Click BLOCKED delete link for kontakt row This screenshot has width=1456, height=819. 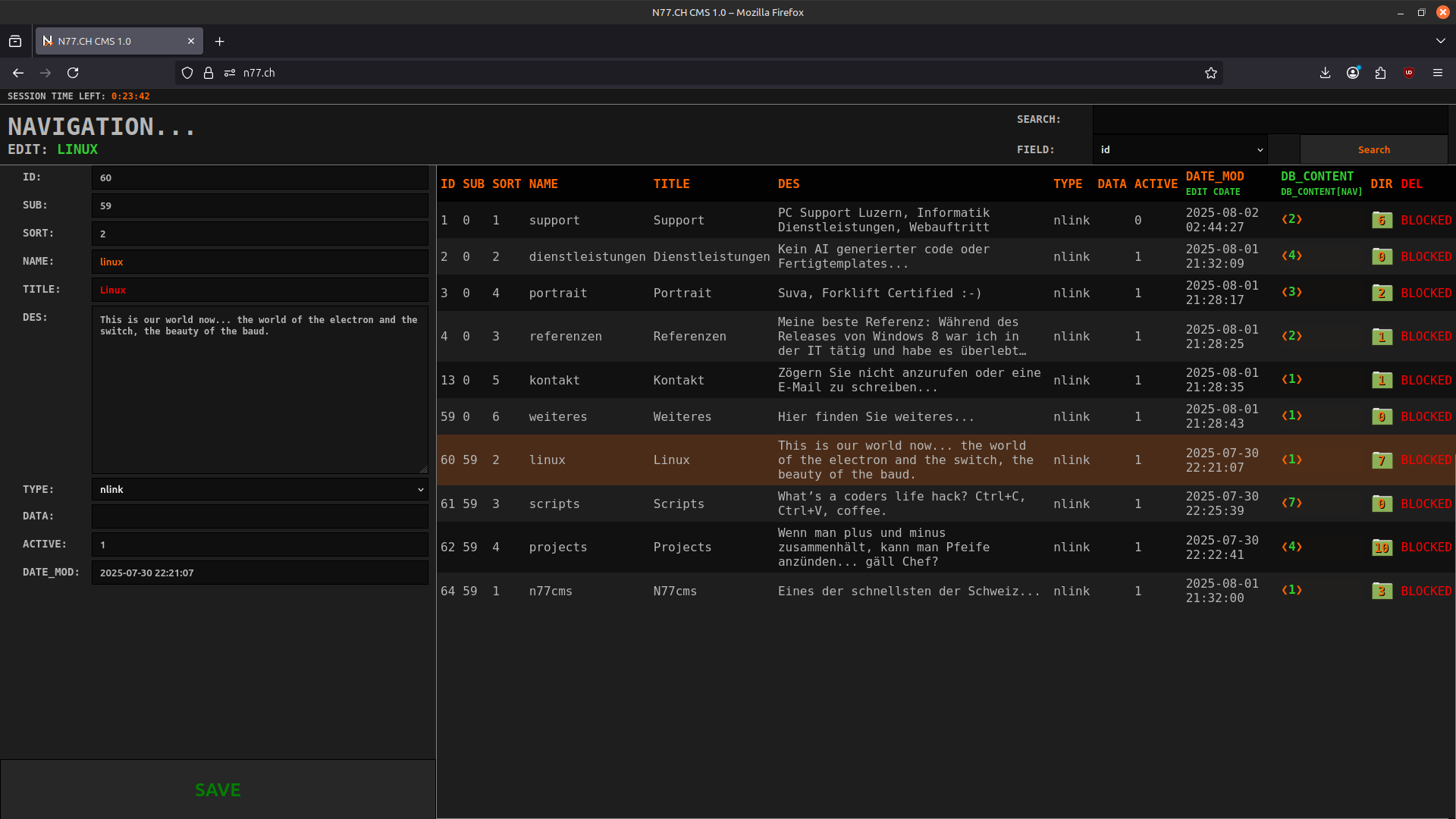coord(1426,381)
